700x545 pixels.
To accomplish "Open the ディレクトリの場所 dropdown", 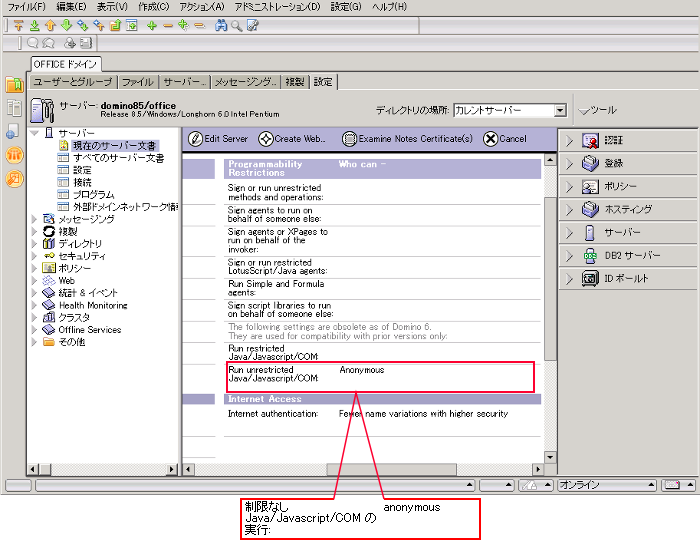I will [559, 111].
